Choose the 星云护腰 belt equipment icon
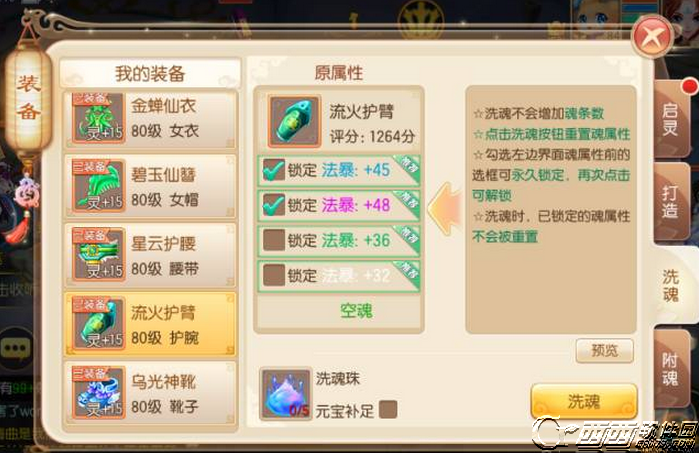Image resolution: width=699 pixels, height=453 pixels. coord(98,254)
